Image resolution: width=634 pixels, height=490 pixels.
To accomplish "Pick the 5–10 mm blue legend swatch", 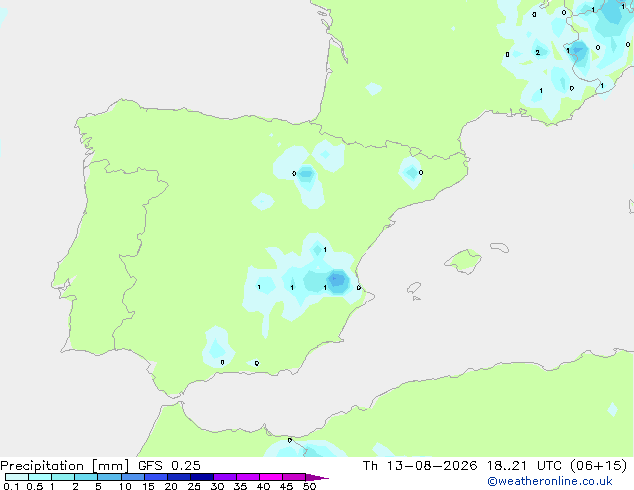I will click(110, 477).
